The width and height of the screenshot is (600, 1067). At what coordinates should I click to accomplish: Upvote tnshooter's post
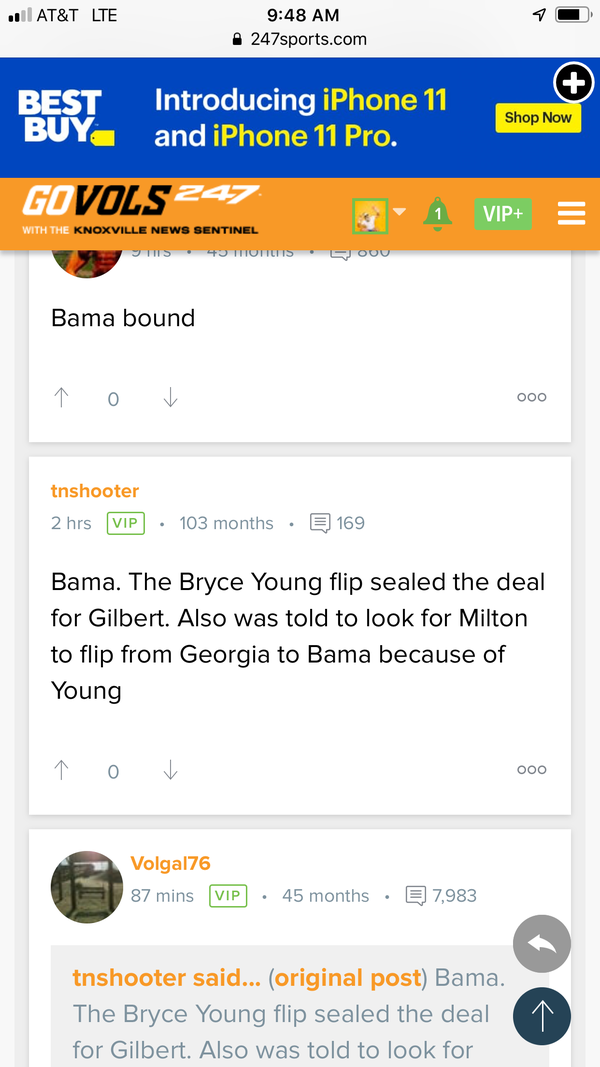click(62, 770)
